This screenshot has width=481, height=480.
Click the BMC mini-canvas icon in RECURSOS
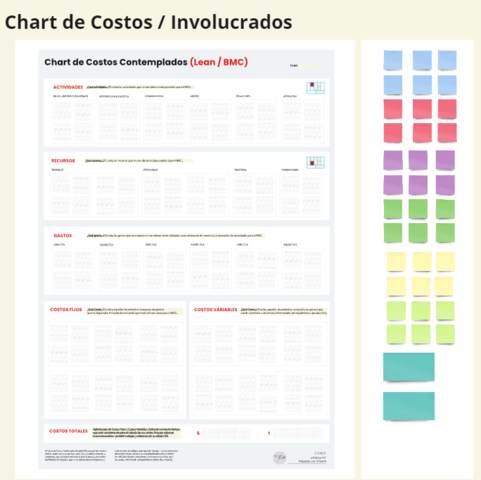pos(315,162)
